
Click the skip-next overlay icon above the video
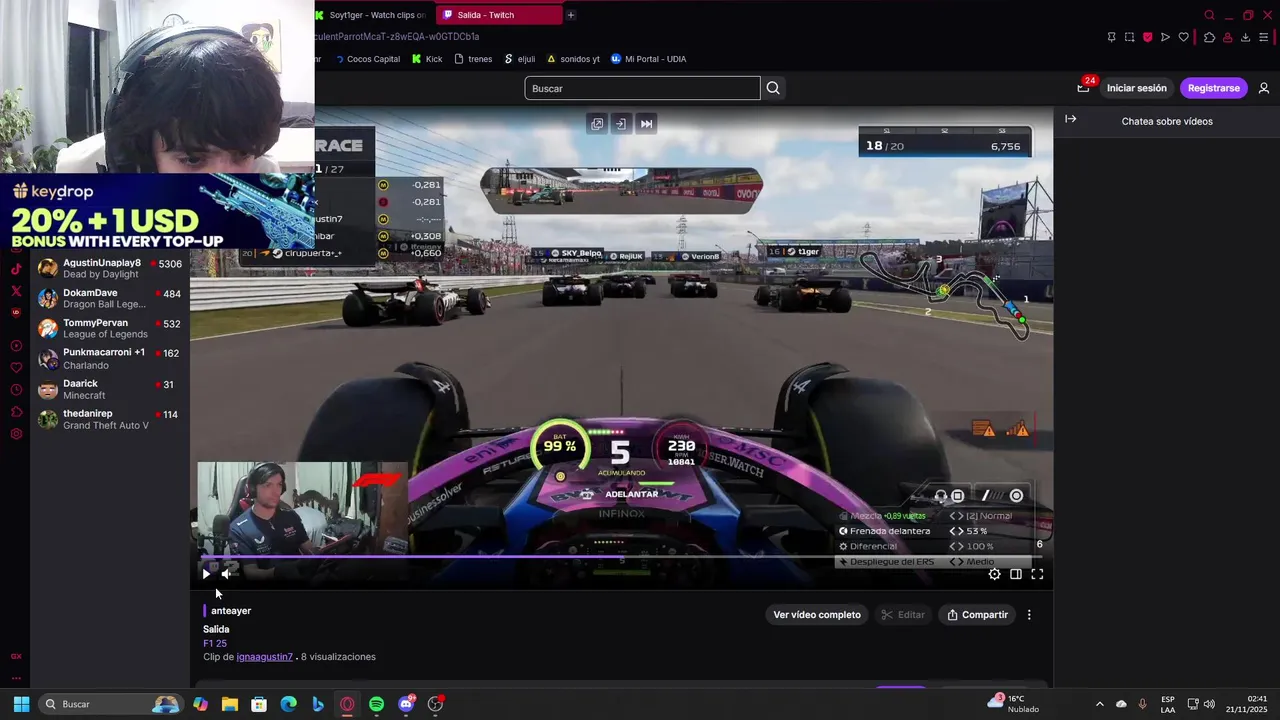pyautogui.click(x=646, y=124)
